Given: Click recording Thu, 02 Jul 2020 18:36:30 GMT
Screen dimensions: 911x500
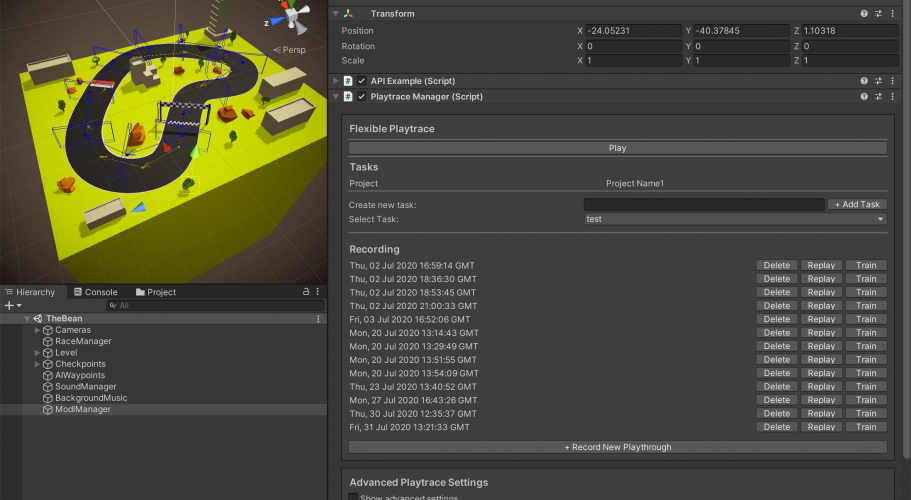Looking at the screenshot, I should click(x=413, y=279).
